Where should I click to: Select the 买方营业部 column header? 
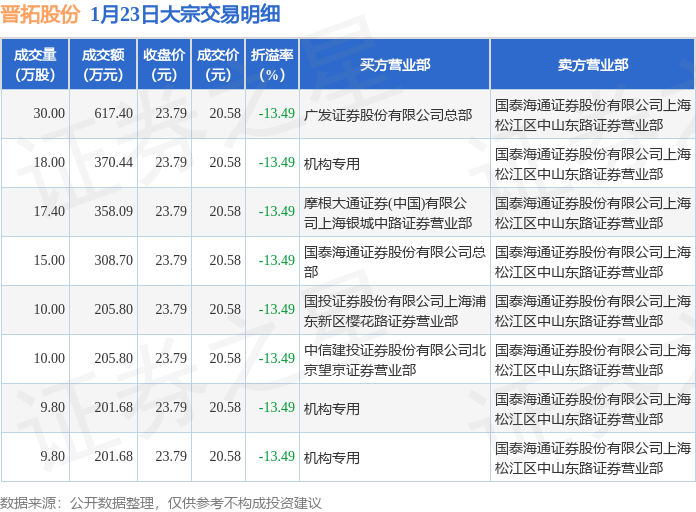[395, 65]
